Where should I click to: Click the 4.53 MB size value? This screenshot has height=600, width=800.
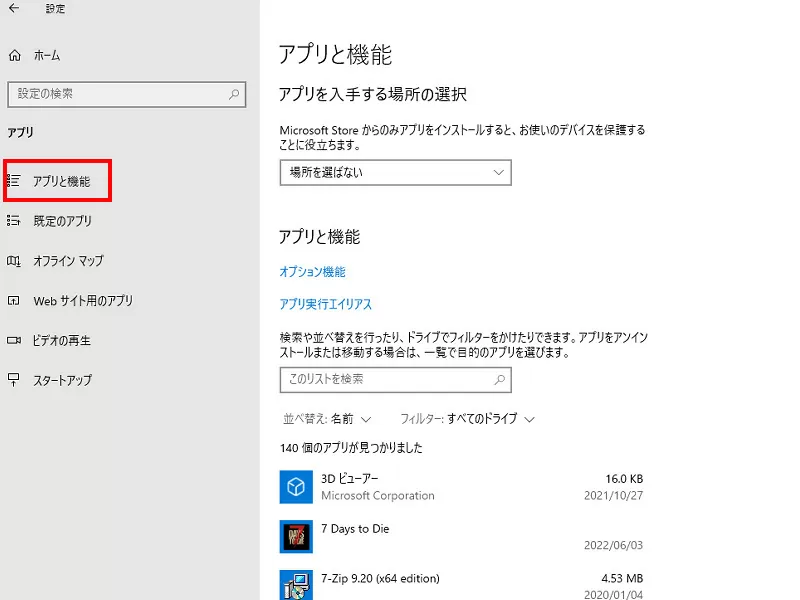tap(622, 579)
